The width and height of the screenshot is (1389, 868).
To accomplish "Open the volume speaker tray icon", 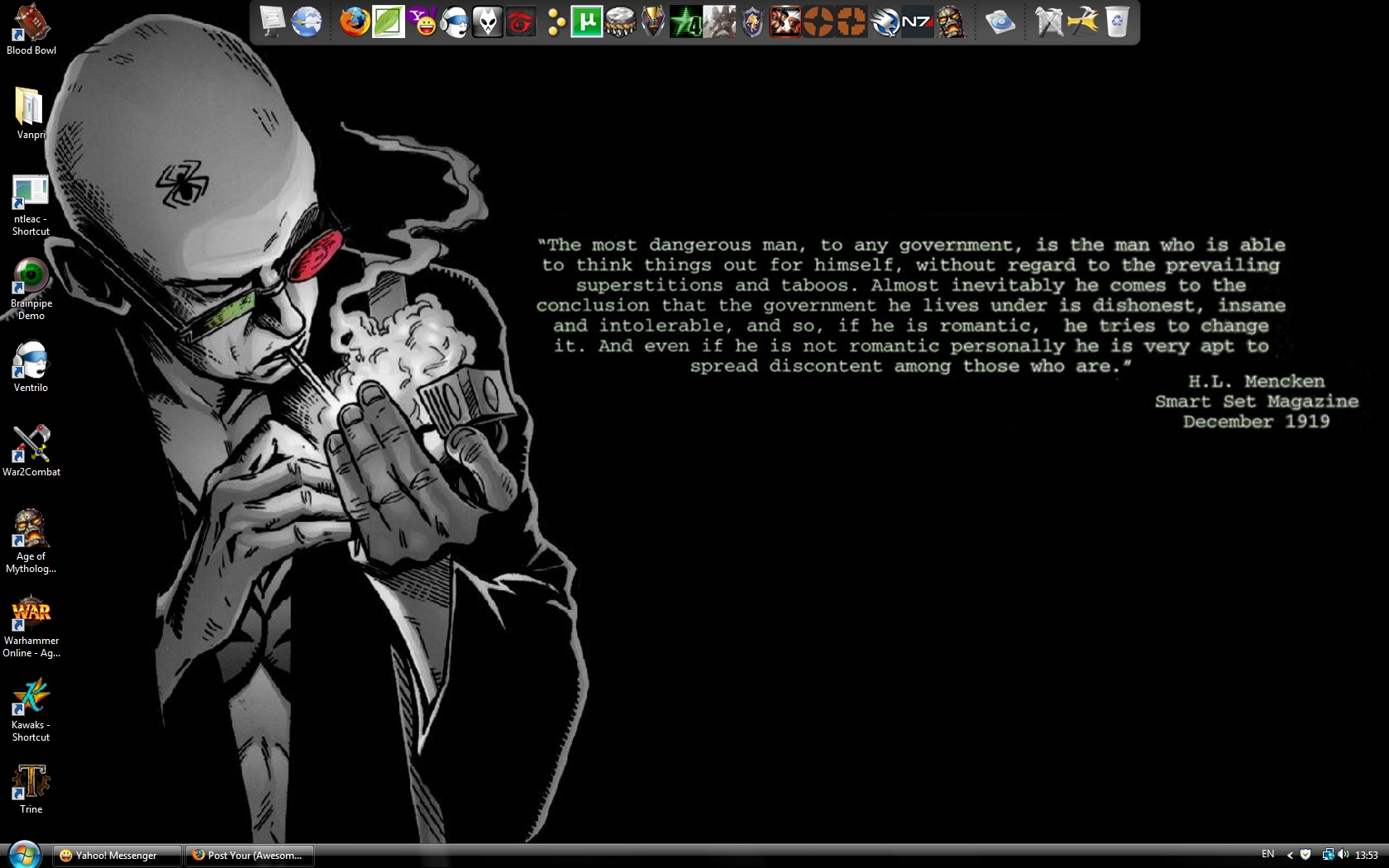I will coord(1343,855).
